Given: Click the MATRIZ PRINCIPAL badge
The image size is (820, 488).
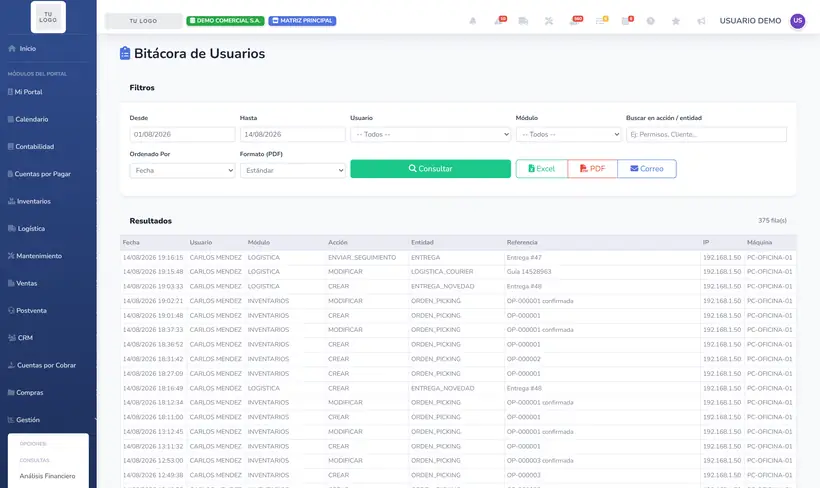Looking at the screenshot, I should pyautogui.click(x=302, y=21).
